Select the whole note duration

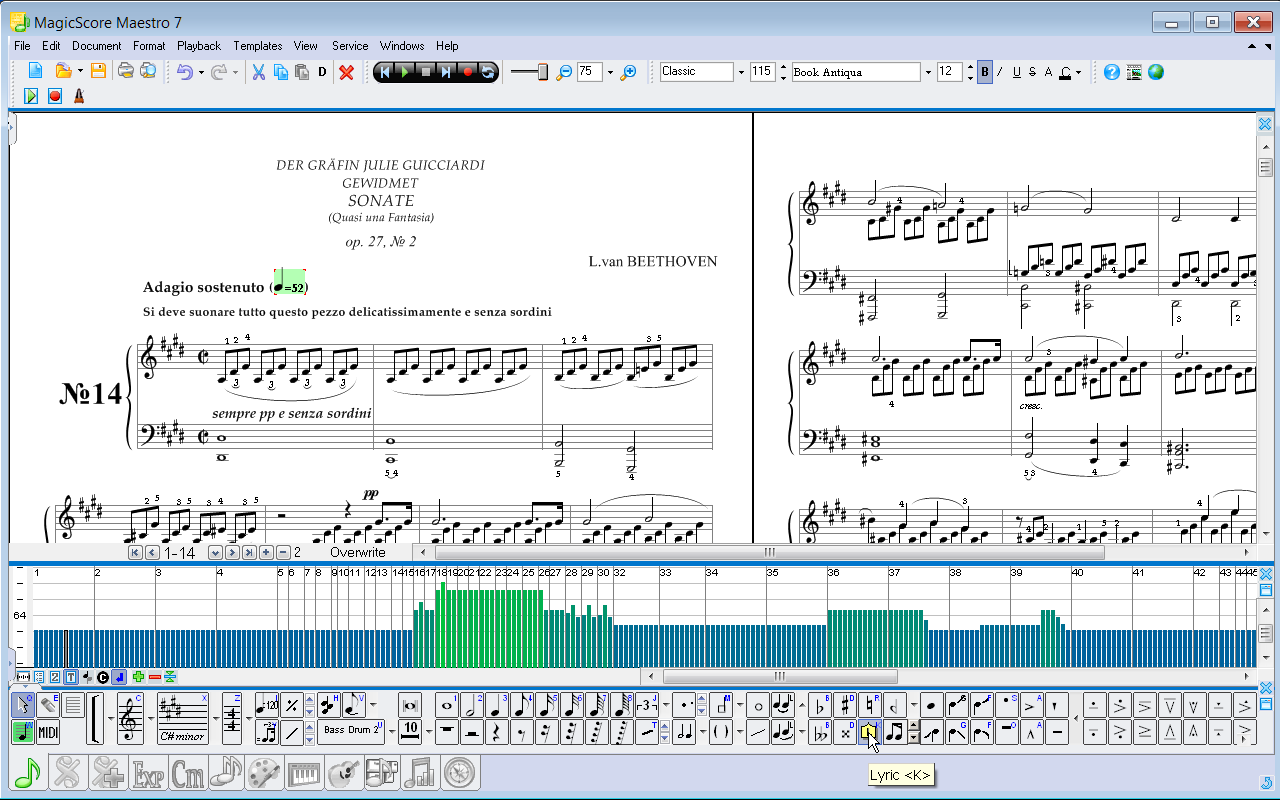point(447,706)
